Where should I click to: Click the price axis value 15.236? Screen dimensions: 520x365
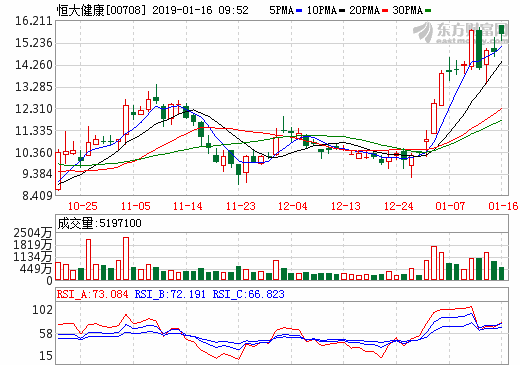point(34,43)
